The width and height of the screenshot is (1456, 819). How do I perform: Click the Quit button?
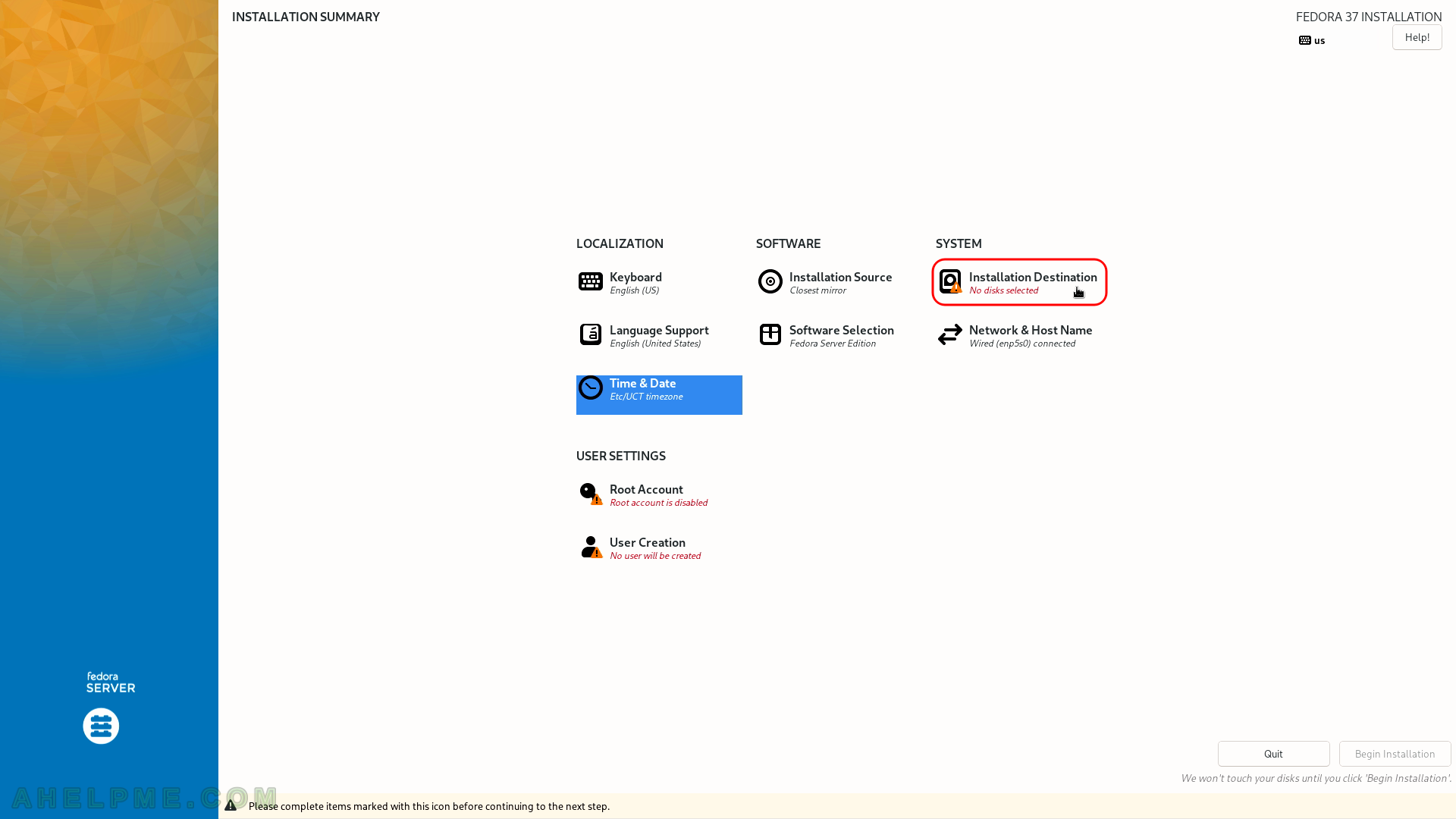(1273, 754)
